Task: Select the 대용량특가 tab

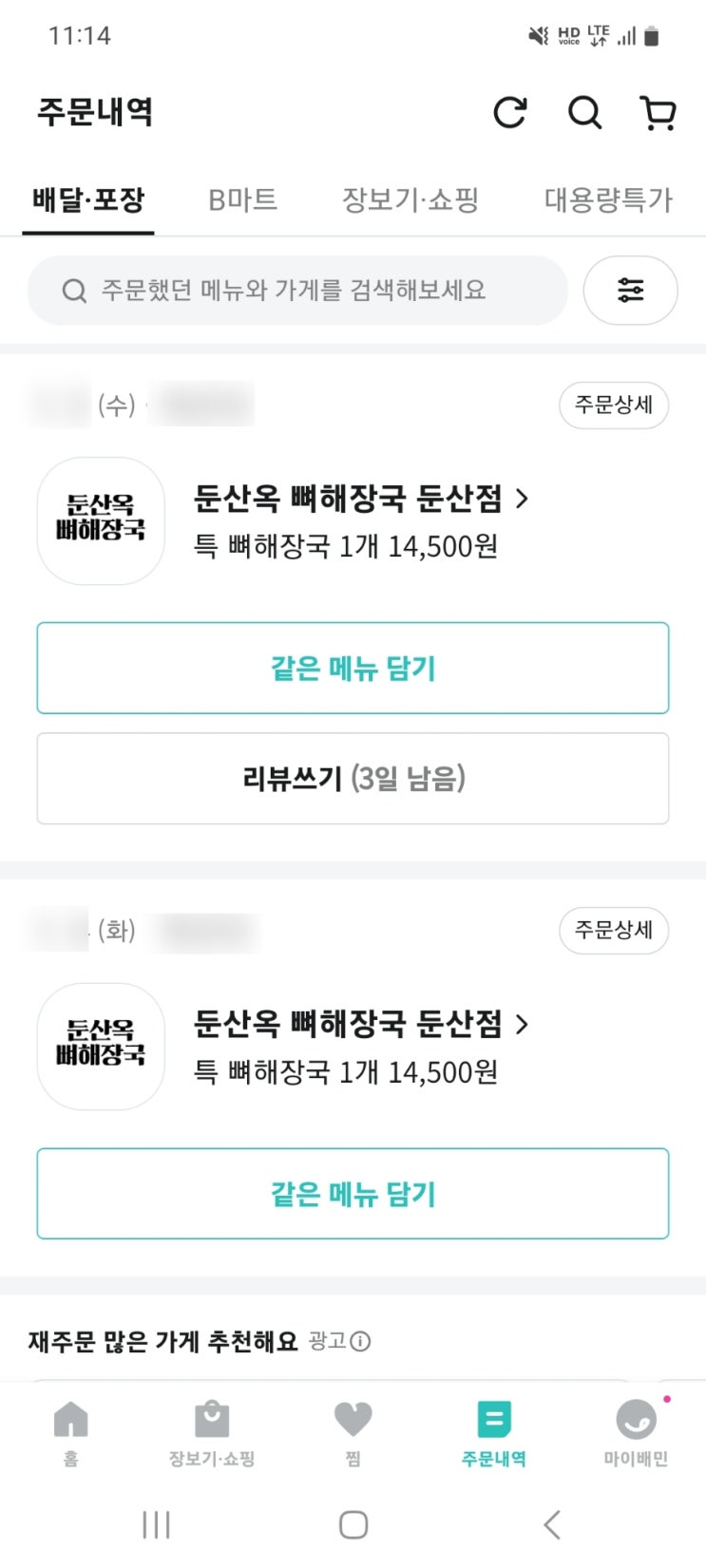Action: pyautogui.click(x=608, y=199)
